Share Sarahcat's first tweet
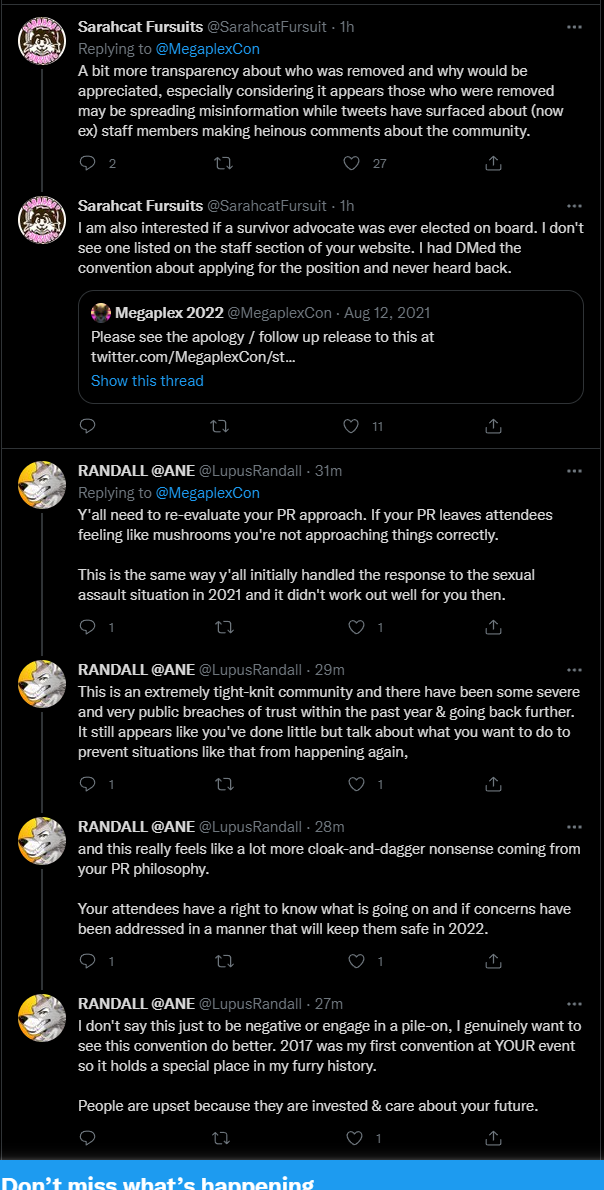Screen dimensions: 604x1190 click(x=493, y=163)
